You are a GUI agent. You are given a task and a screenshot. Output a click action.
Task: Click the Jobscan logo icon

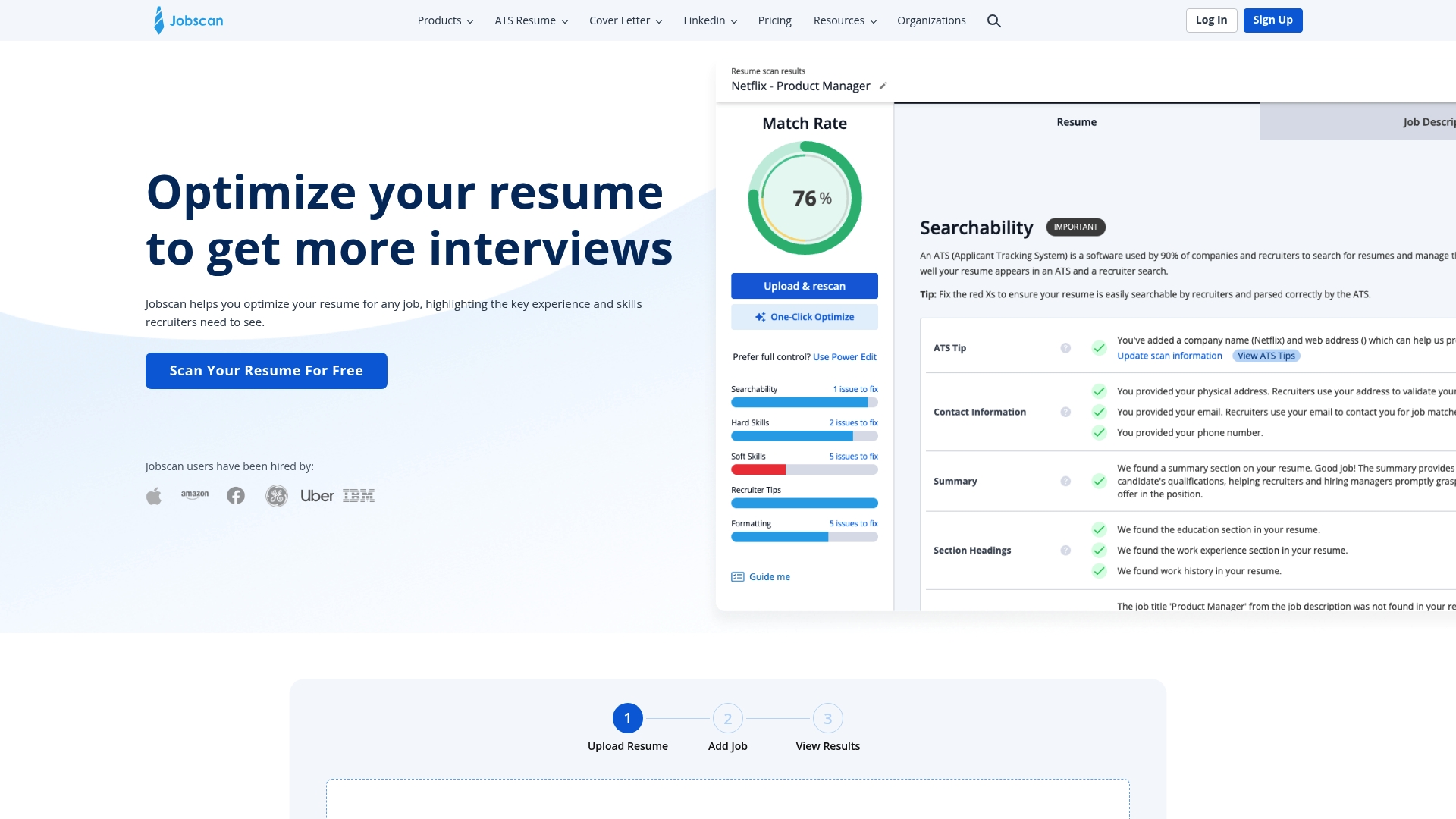[158, 20]
